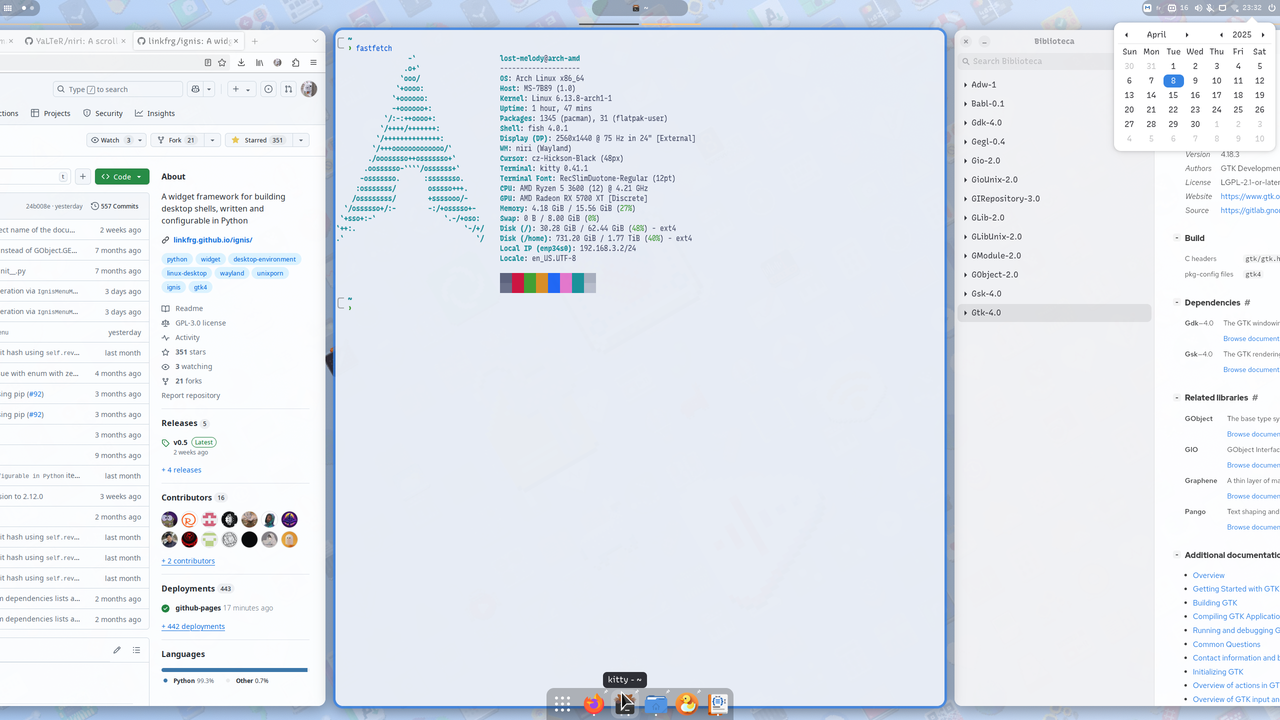The height and width of the screenshot is (720, 1280).
Task: Open Firefox downloads icon
Action: tap(241, 62)
